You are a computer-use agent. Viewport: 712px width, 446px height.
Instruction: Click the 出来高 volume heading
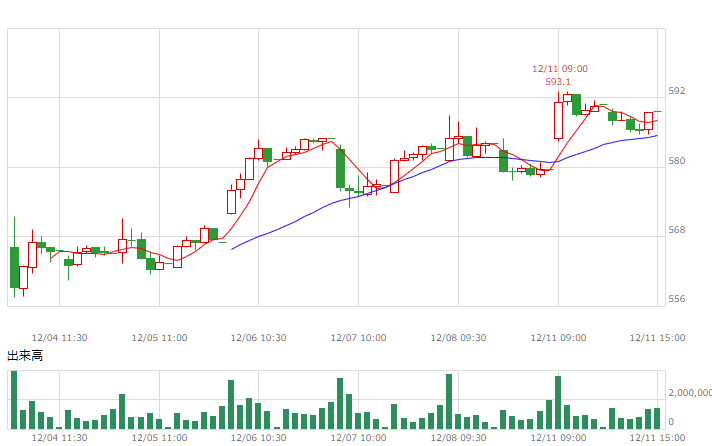click(25, 356)
